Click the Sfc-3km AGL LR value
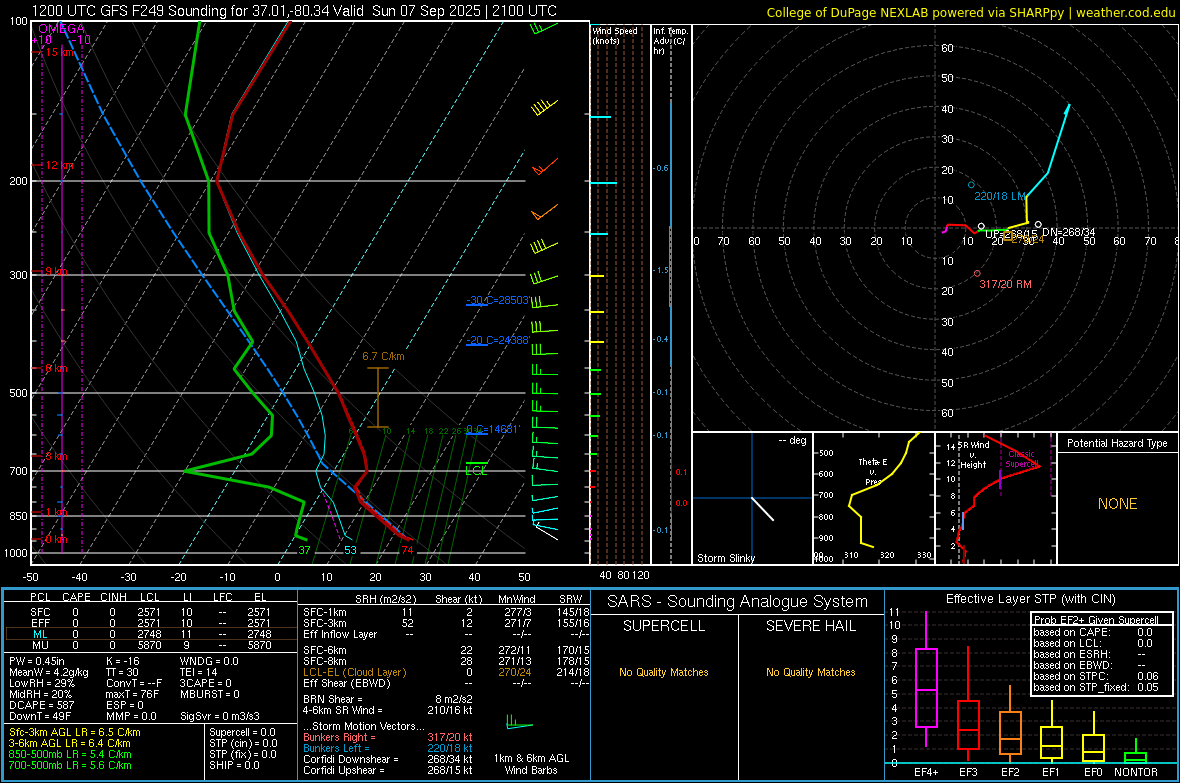Screen dimensions: 1180x783 tap(75, 732)
